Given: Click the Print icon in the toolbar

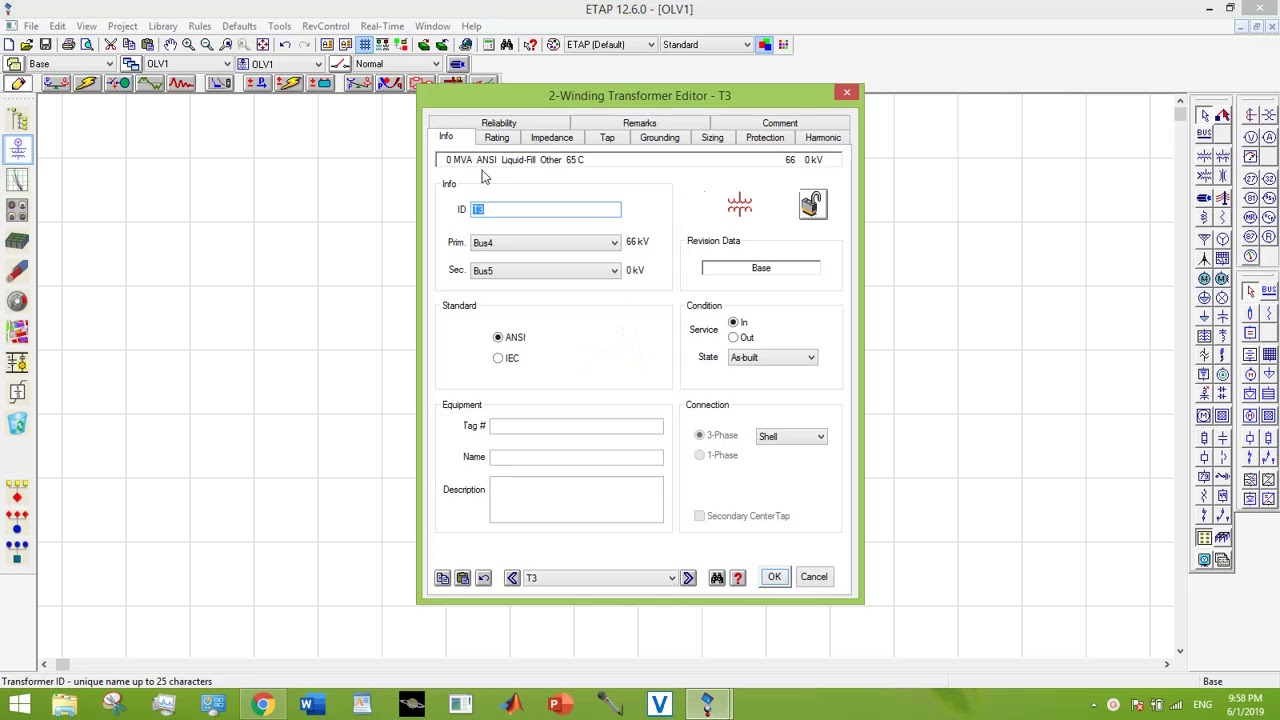Looking at the screenshot, I should click(68, 45).
